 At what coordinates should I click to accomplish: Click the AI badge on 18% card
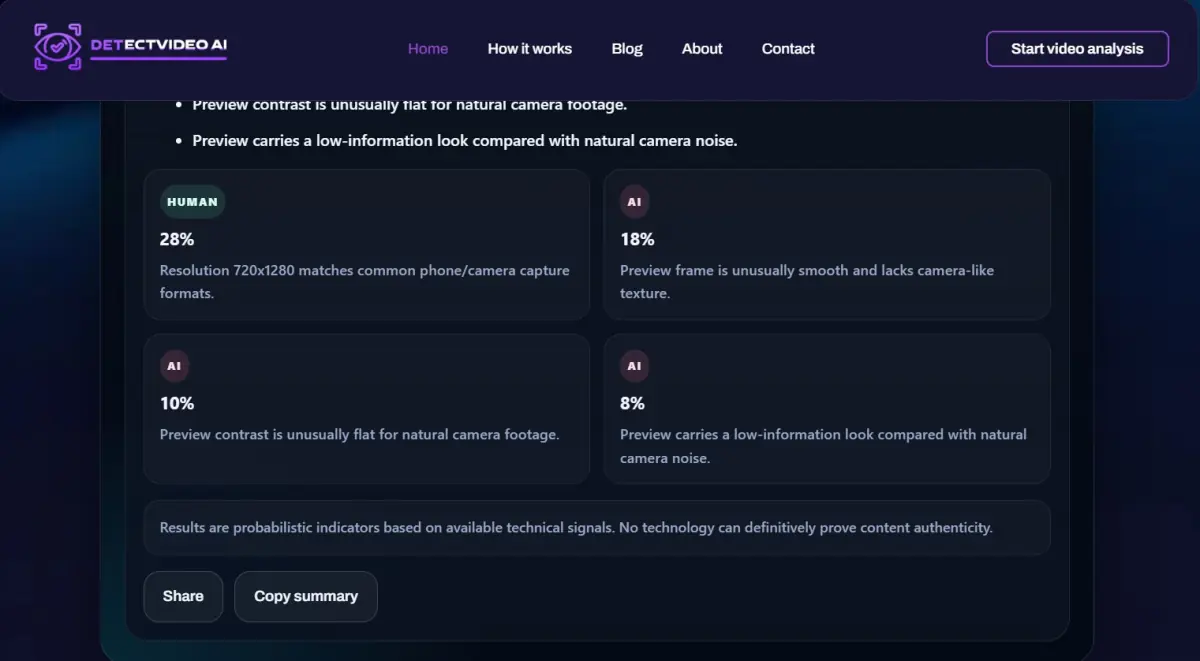[634, 202]
